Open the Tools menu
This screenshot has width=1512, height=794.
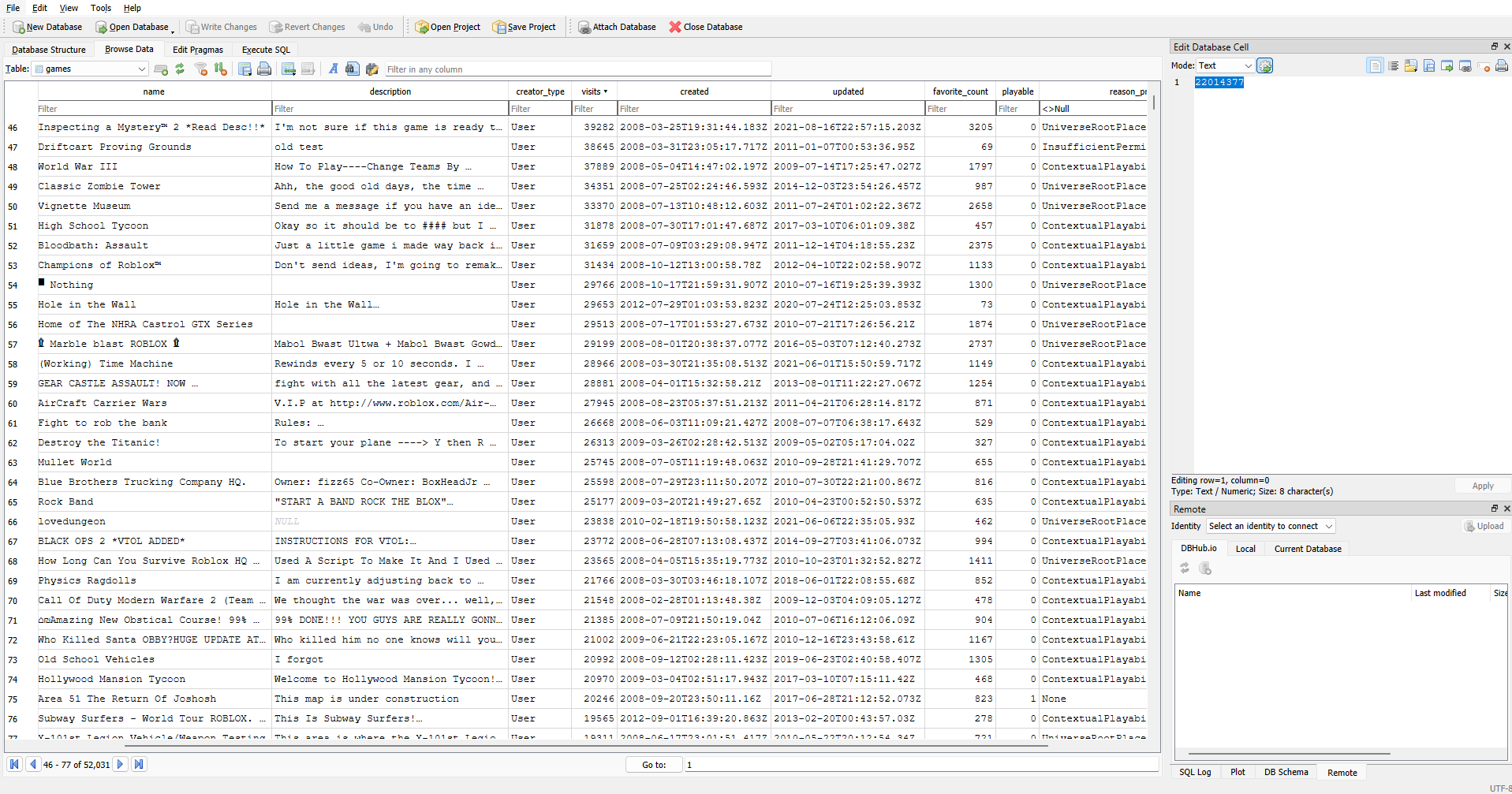click(x=101, y=8)
